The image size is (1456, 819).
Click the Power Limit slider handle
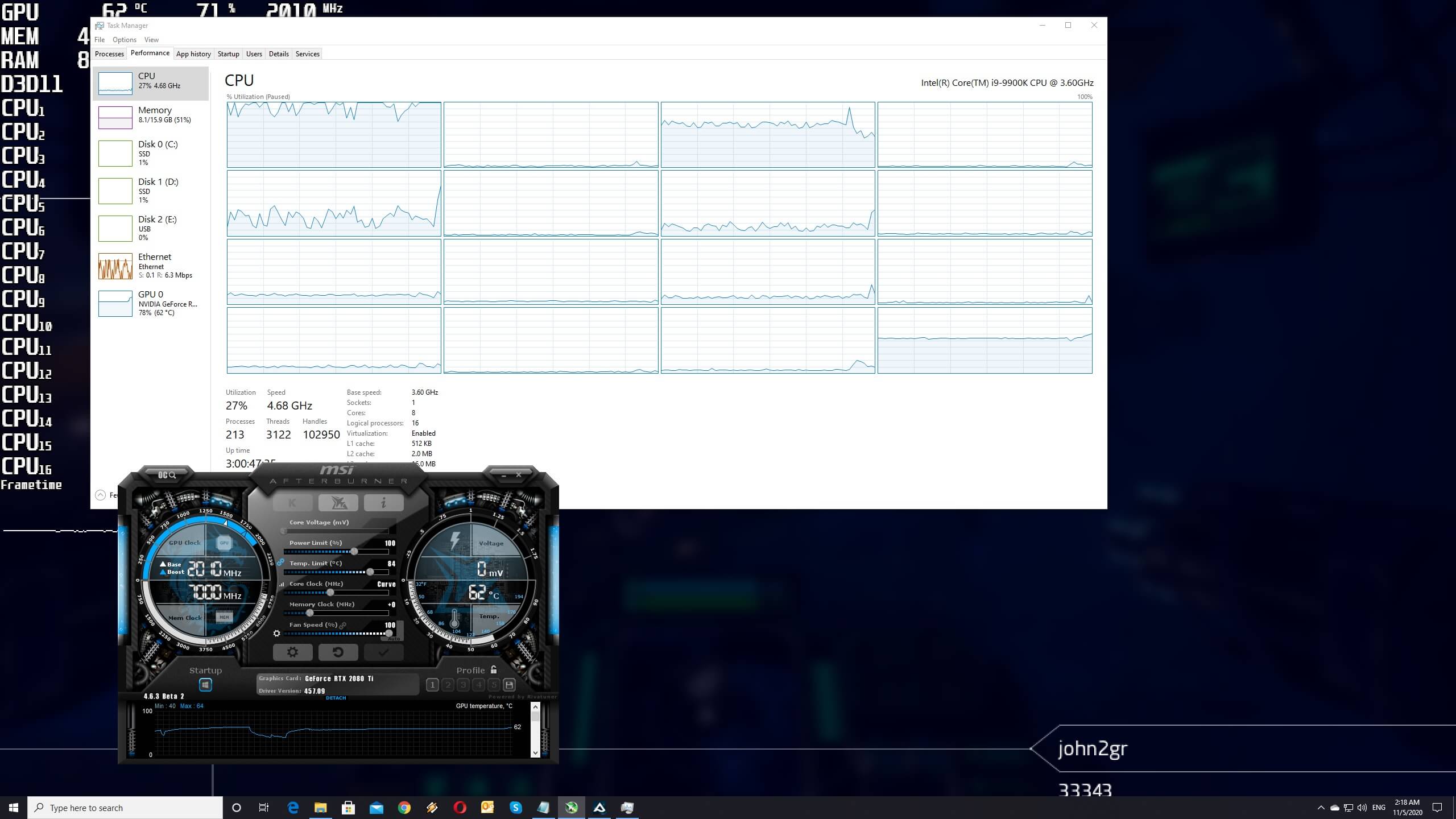(x=354, y=551)
